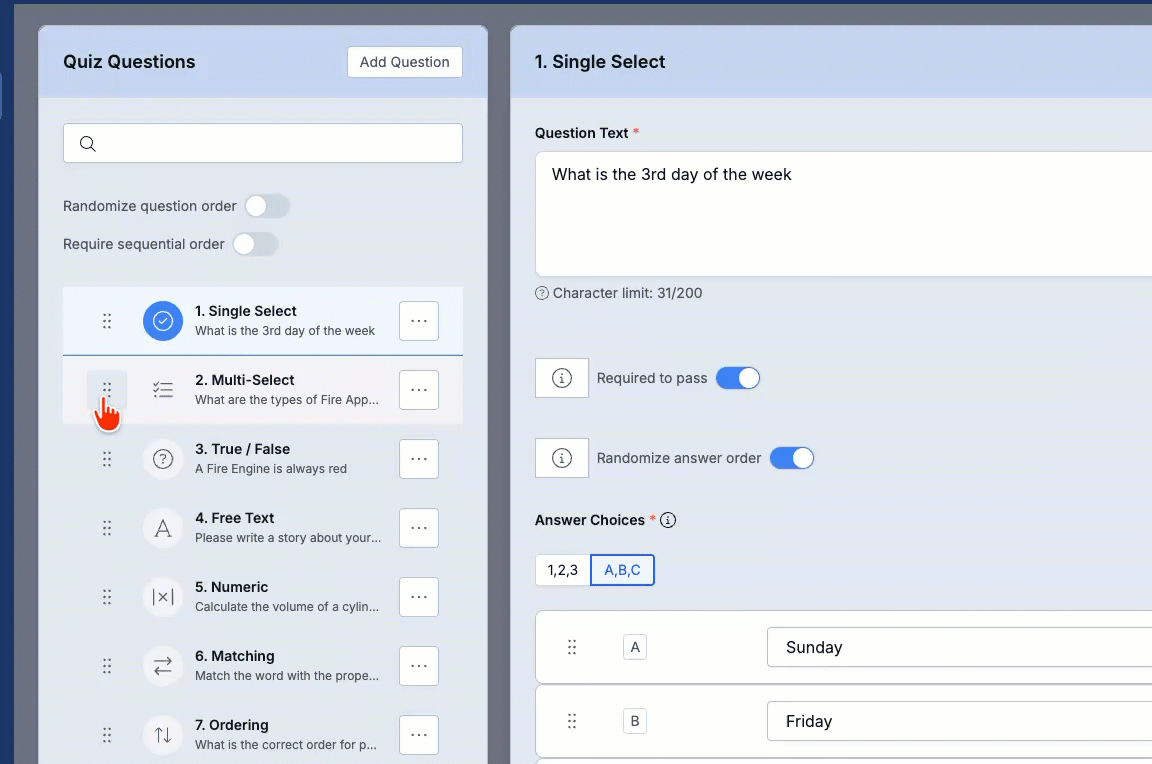Disable the Required to pass toggle
The width and height of the screenshot is (1152, 764).
(738, 378)
